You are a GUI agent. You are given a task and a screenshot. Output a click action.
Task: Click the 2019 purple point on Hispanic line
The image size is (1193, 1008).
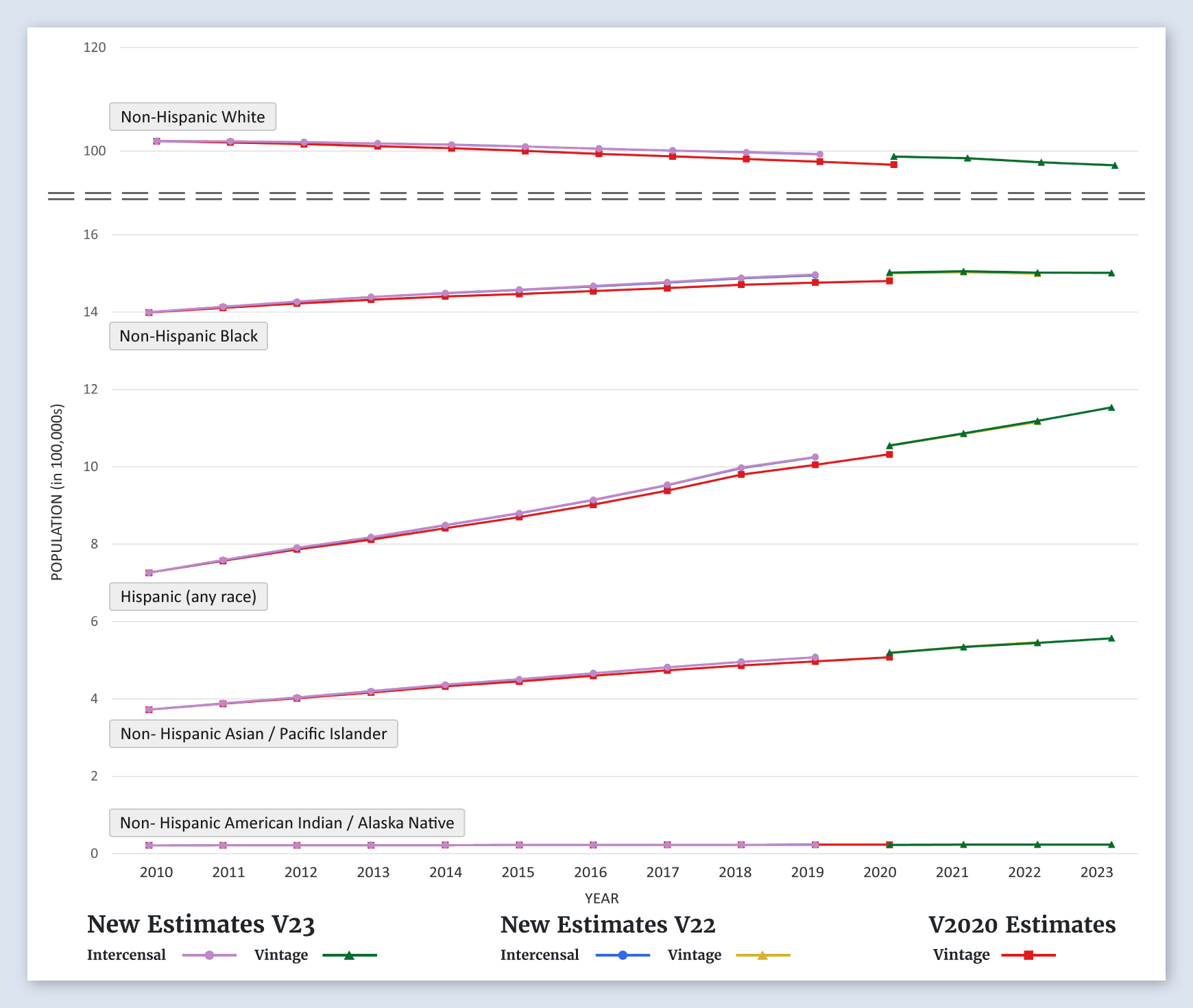[x=815, y=457]
